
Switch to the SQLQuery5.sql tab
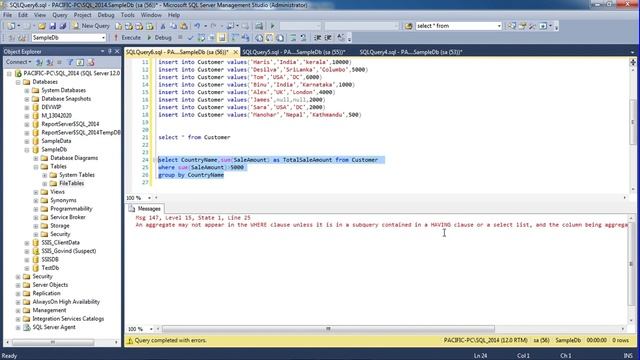[x=293, y=52]
